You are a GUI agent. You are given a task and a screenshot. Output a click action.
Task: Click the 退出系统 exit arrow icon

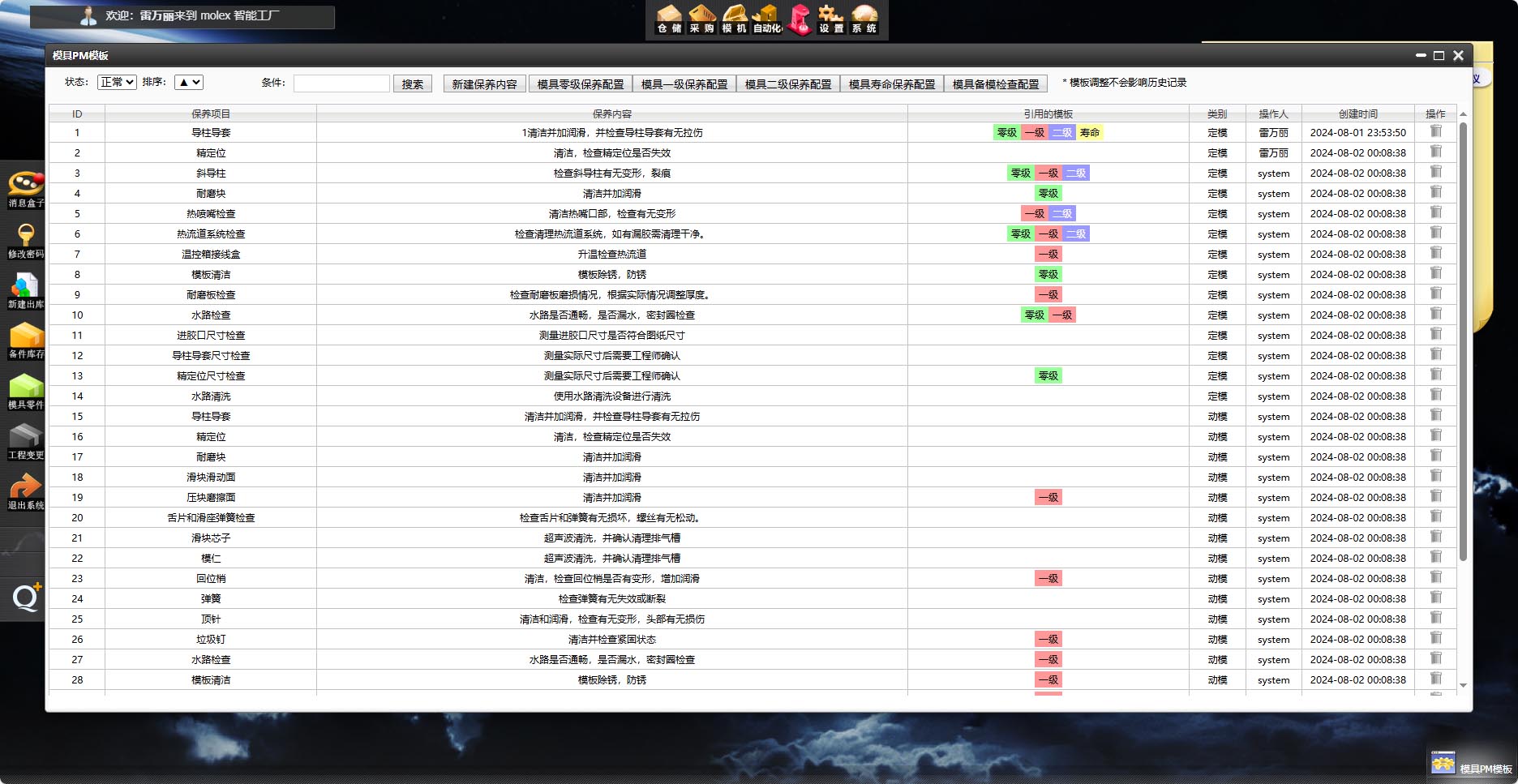(26, 491)
